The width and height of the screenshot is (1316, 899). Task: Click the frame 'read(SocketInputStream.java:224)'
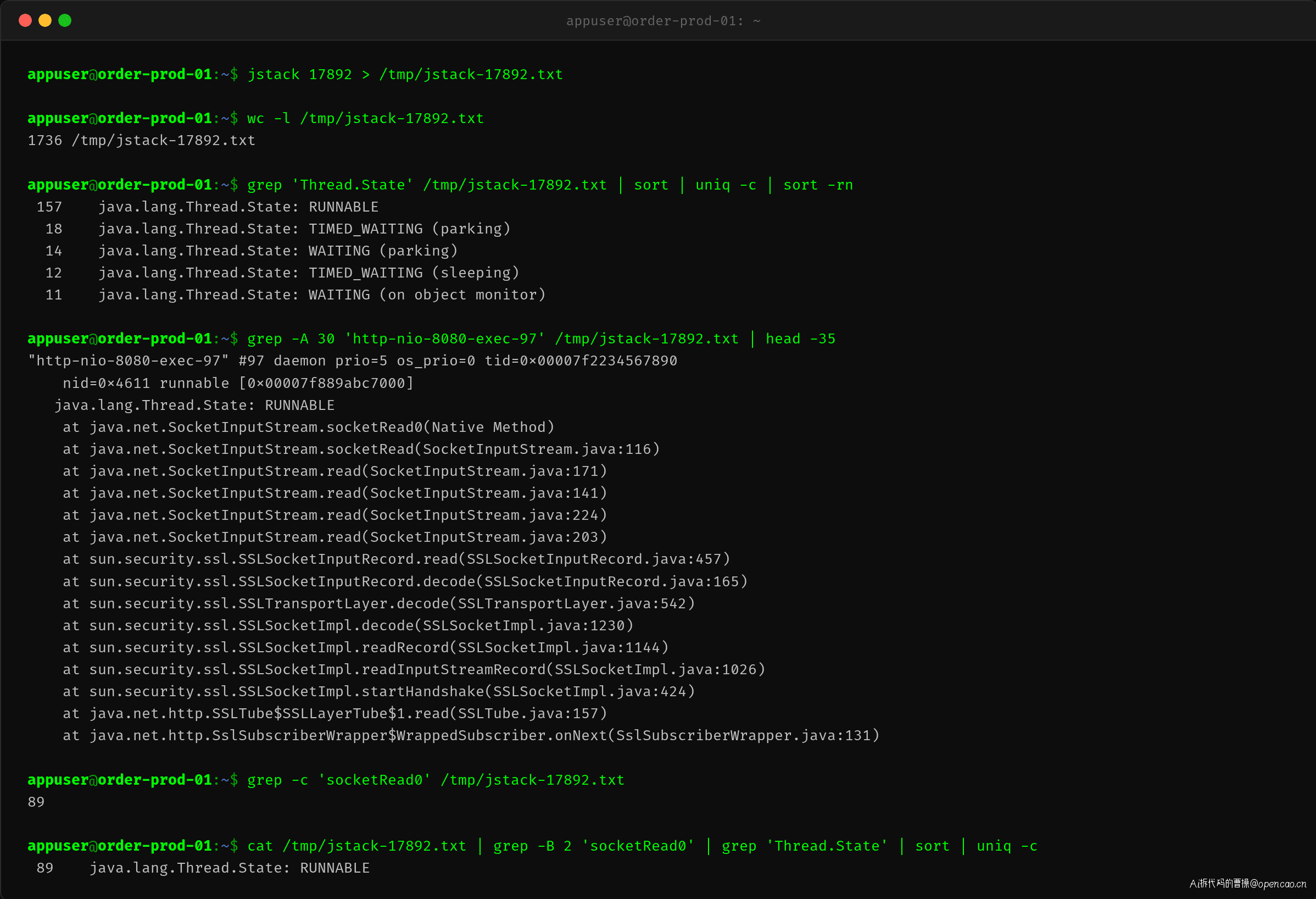point(334,515)
